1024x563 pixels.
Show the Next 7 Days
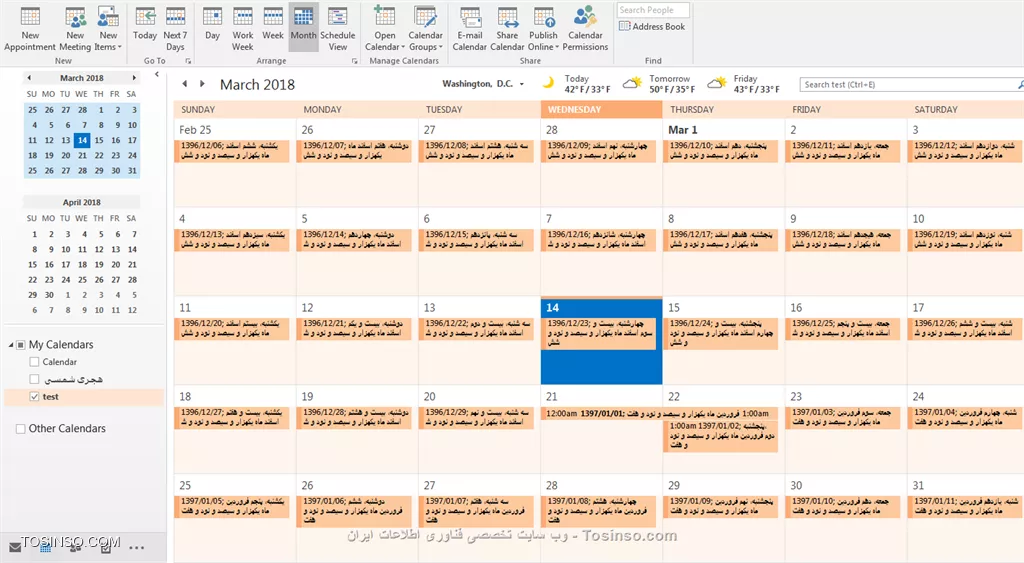coord(175,29)
